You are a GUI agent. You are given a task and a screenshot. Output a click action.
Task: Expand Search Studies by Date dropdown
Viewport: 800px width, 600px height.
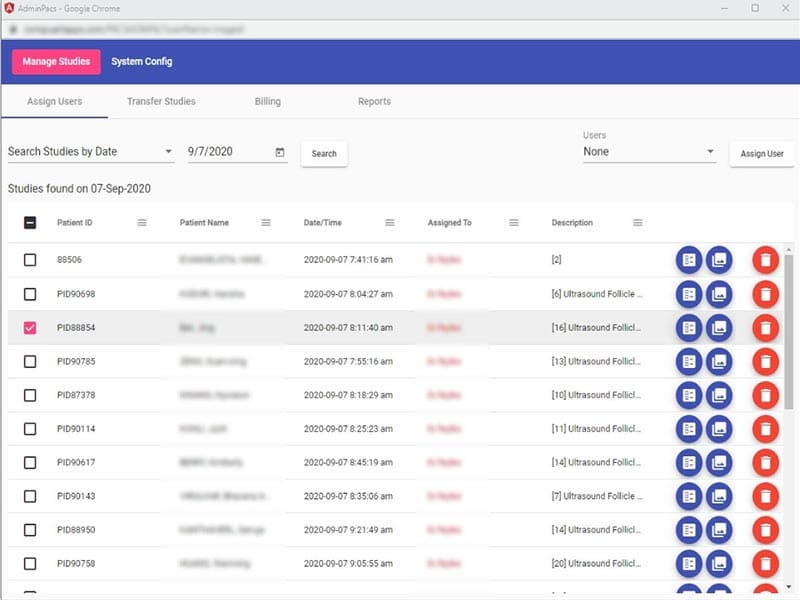[91, 152]
